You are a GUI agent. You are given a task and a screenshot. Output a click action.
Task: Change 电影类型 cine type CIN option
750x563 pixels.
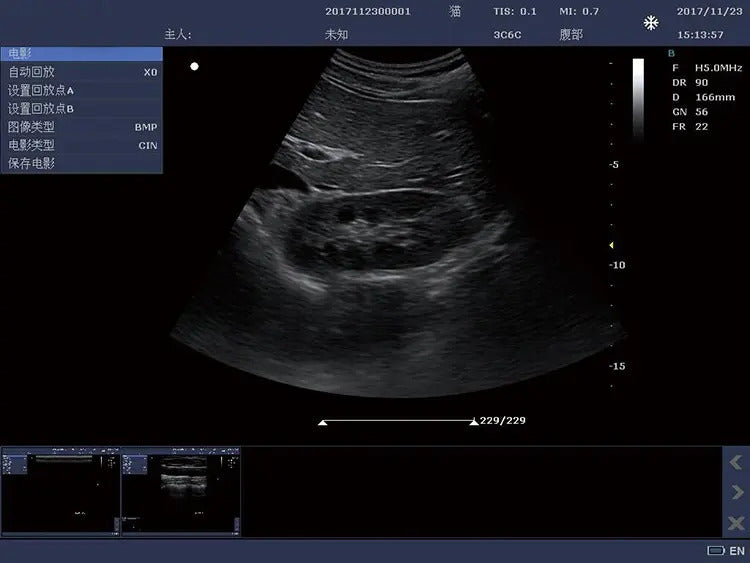tap(81, 145)
